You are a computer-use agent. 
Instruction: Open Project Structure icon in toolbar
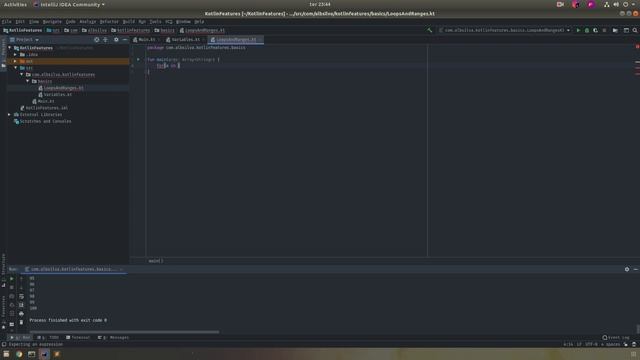pyautogui.click(x=615, y=30)
